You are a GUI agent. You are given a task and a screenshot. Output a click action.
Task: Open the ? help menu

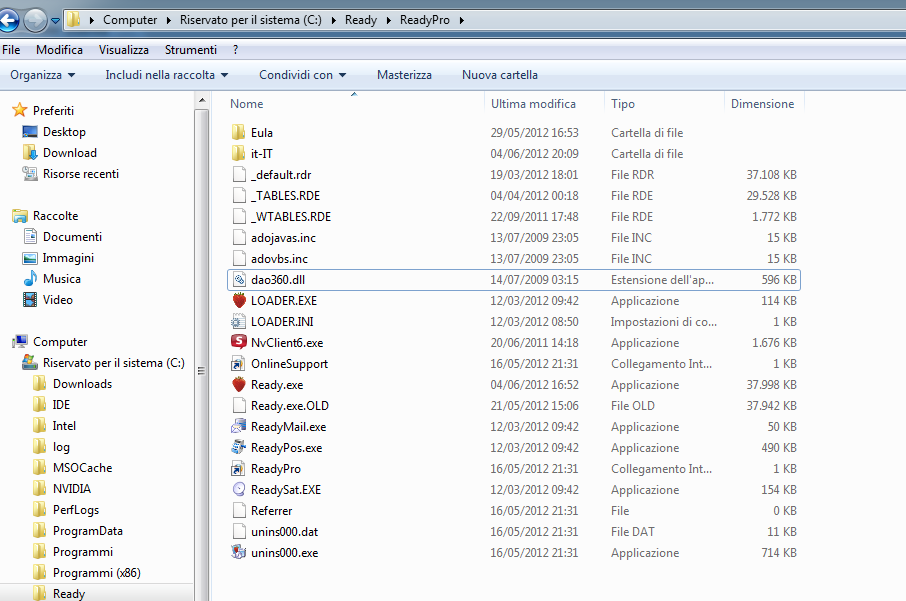click(x=236, y=50)
